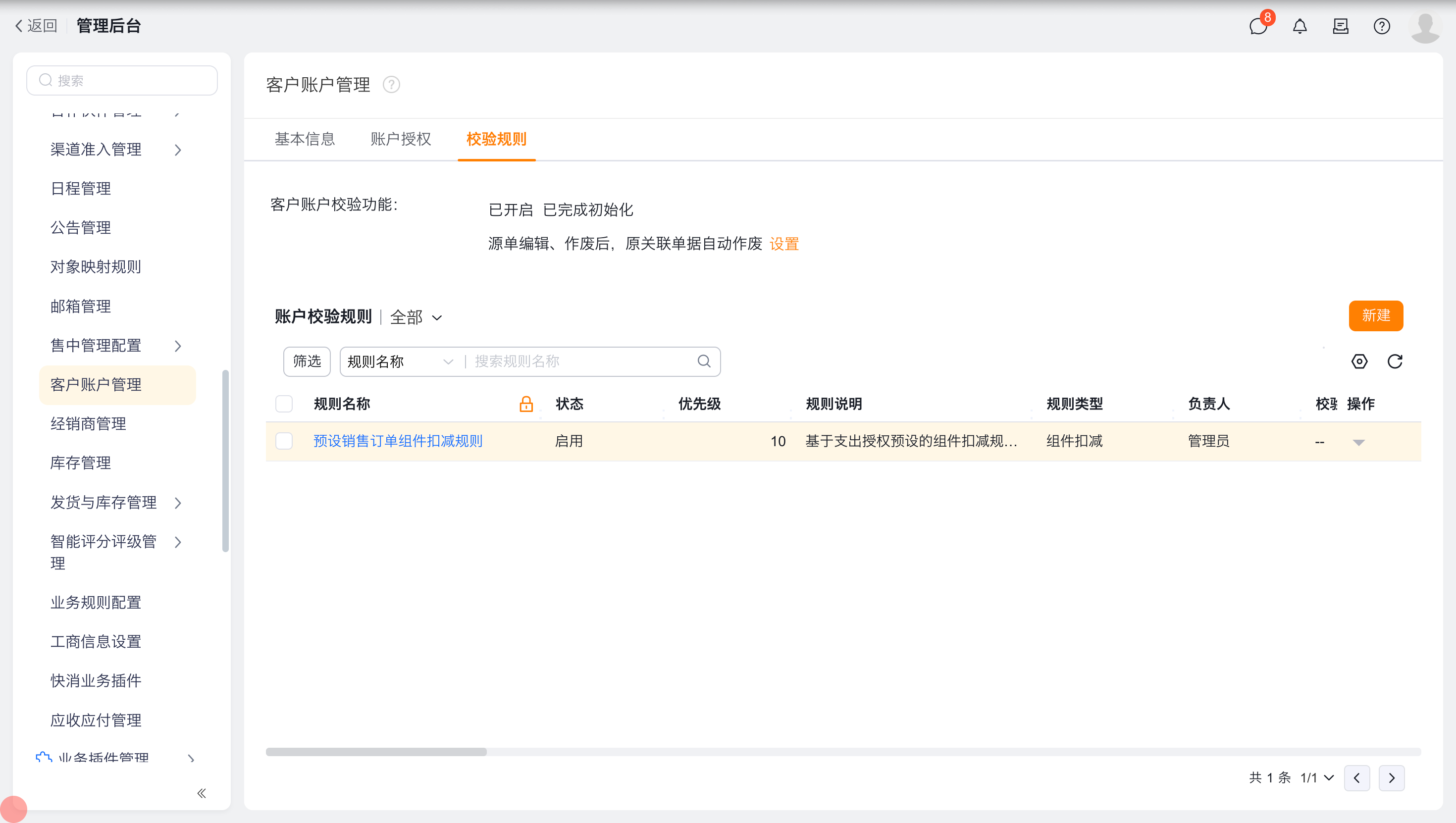The image size is (1456, 823).
Task: Open the chat messages icon with badge
Action: [1258, 26]
